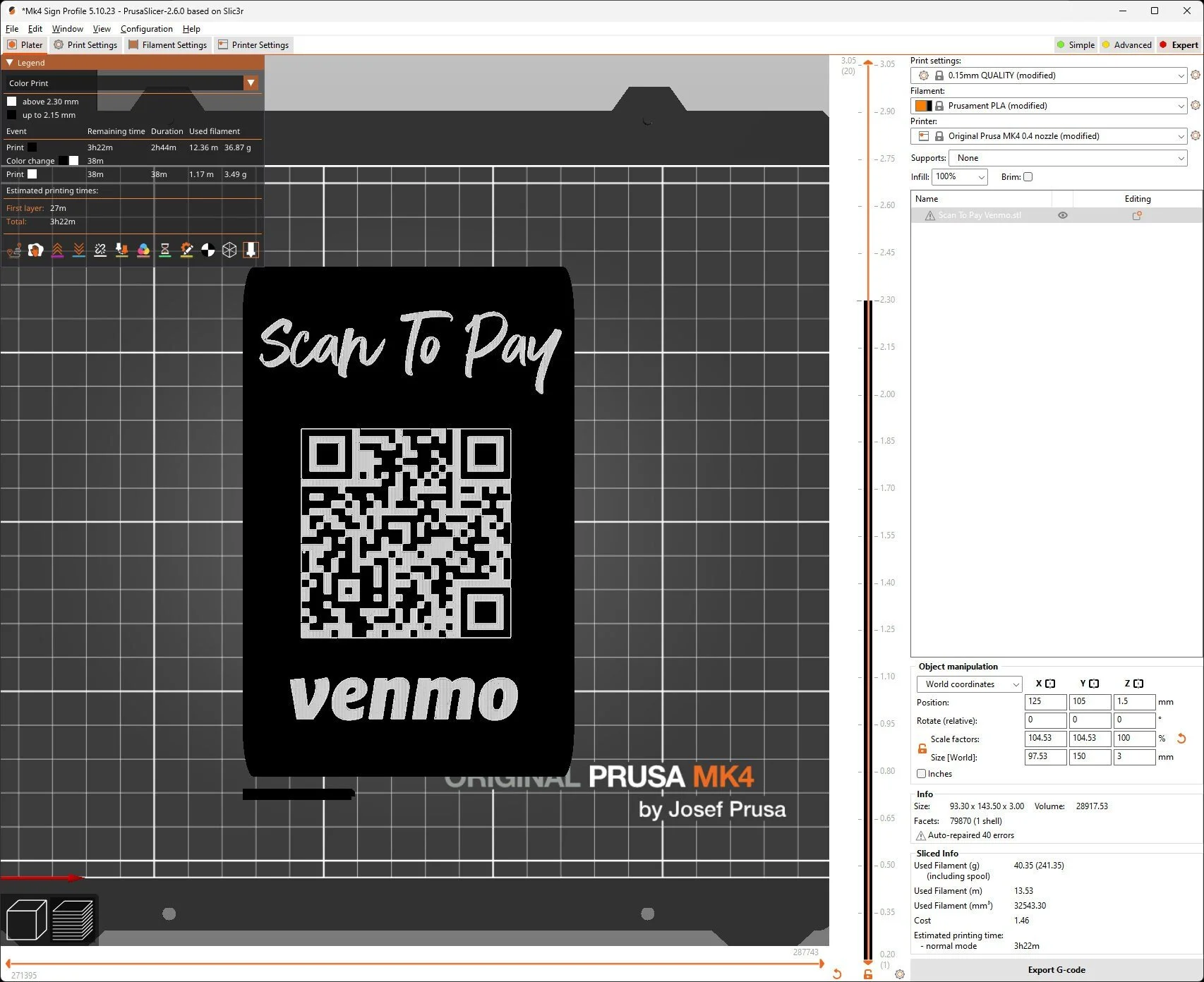
Task: Click Position X input field
Action: click(1045, 702)
